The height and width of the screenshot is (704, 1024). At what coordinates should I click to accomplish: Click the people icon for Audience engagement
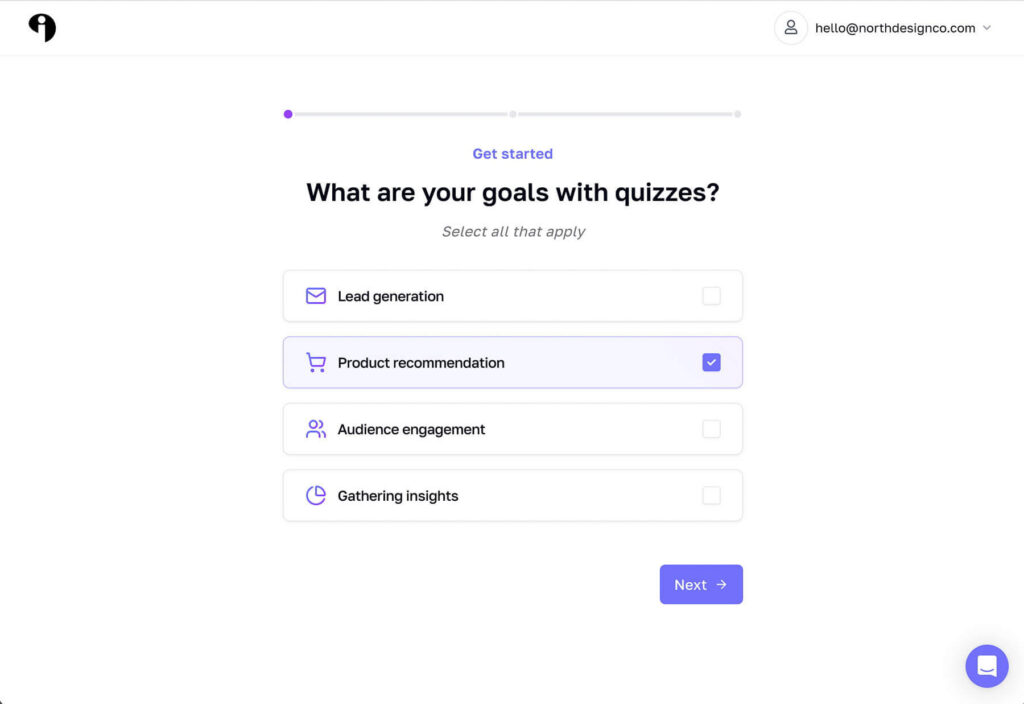tap(316, 429)
